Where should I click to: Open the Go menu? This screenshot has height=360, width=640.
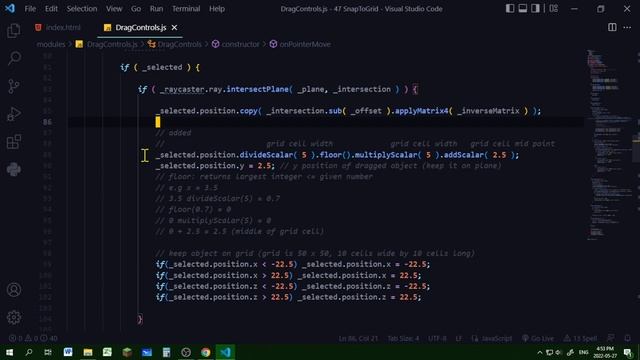(x=136, y=9)
